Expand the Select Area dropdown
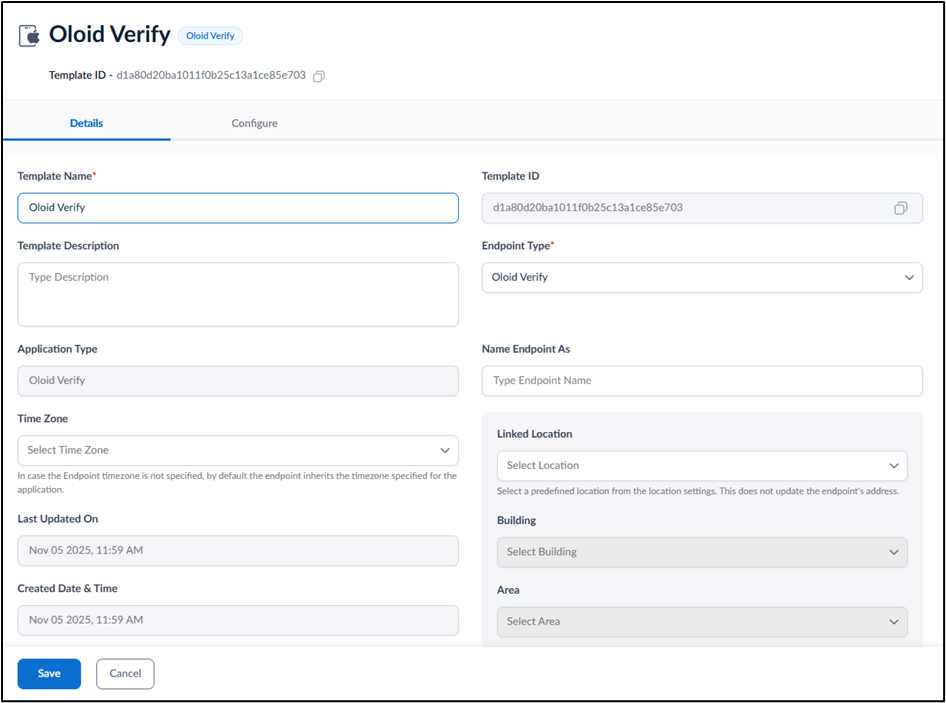 click(x=702, y=622)
